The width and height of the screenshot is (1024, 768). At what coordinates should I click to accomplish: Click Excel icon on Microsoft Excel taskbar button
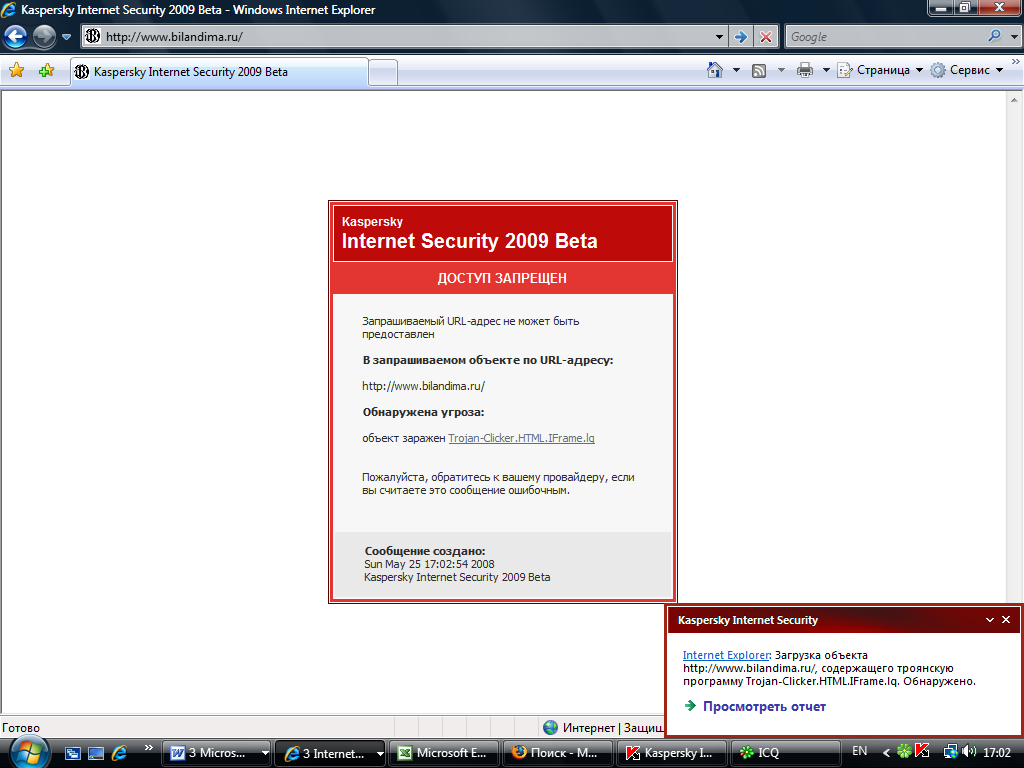click(x=405, y=753)
